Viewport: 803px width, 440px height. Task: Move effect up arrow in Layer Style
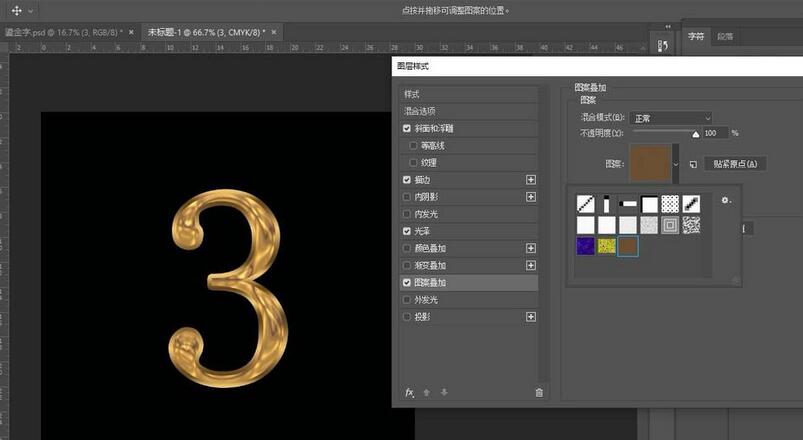[427, 392]
